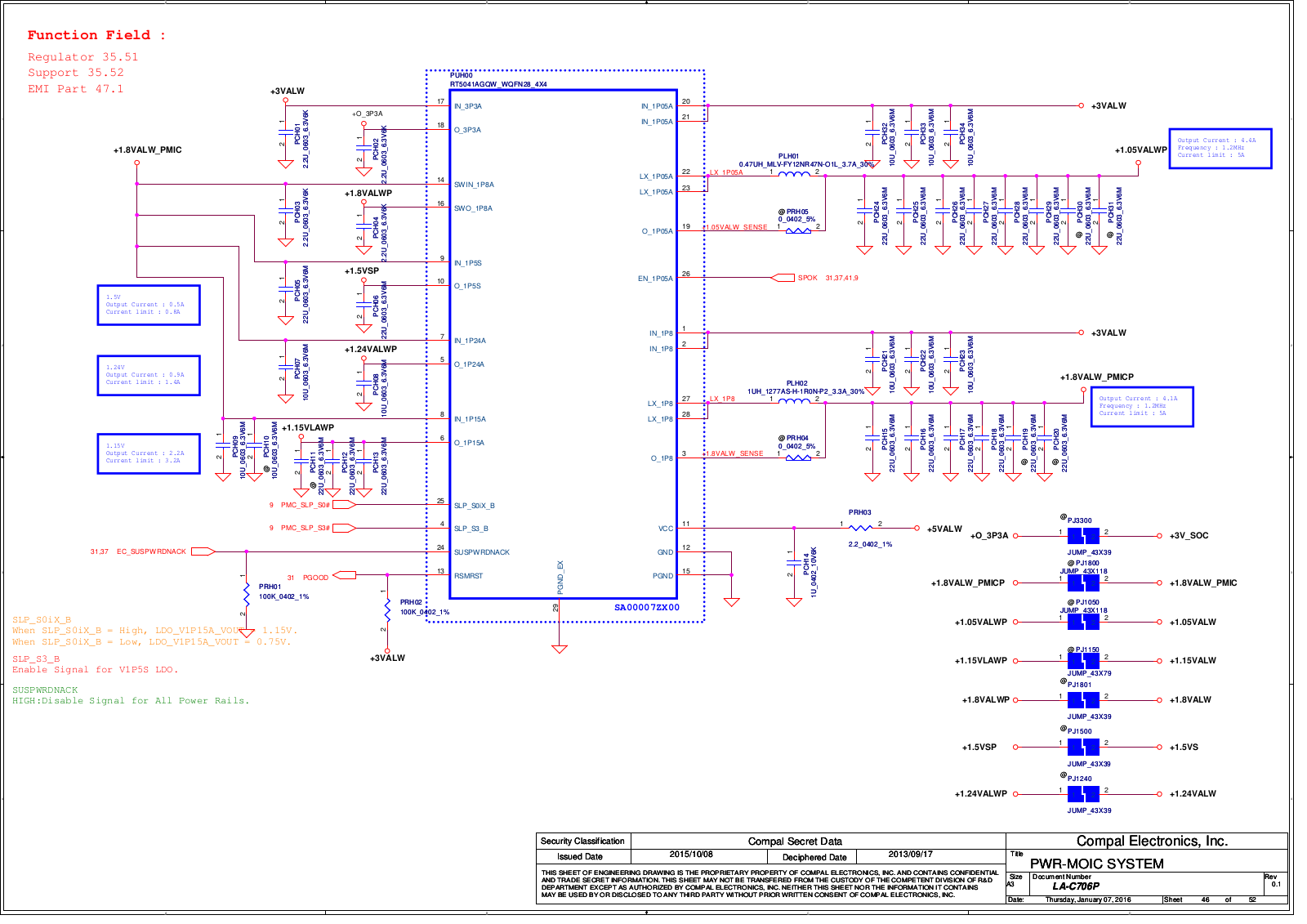Click the PJ1240 jumper symbol
This screenshot has width=1307, height=924.
(1083, 793)
